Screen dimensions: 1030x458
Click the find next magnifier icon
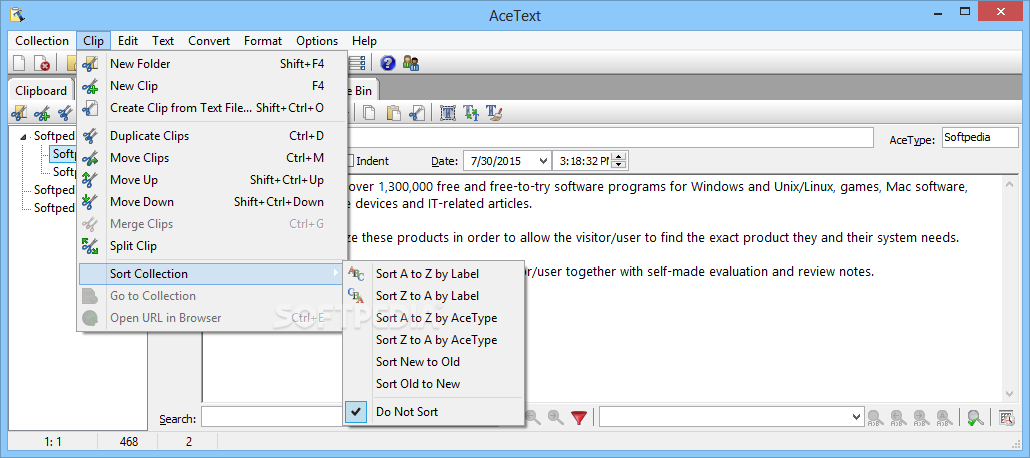coord(556,417)
